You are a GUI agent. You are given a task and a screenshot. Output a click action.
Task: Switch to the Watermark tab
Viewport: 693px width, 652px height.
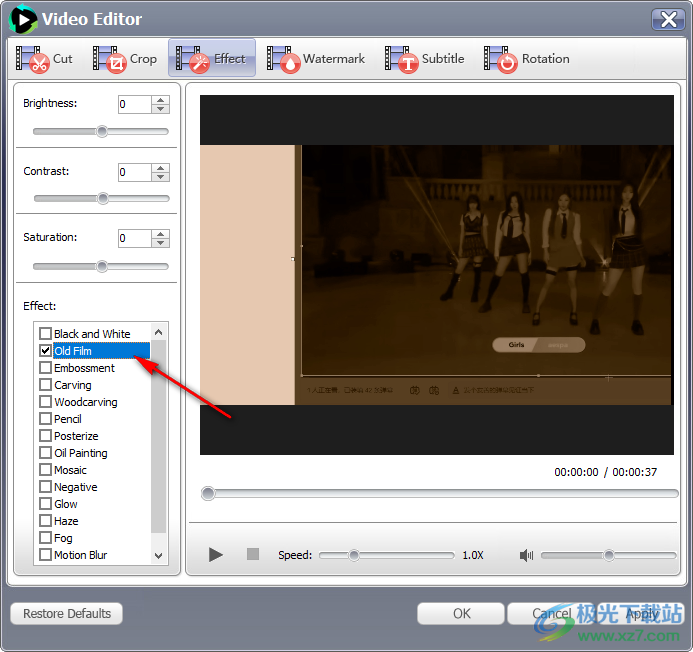[x=316, y=59]
